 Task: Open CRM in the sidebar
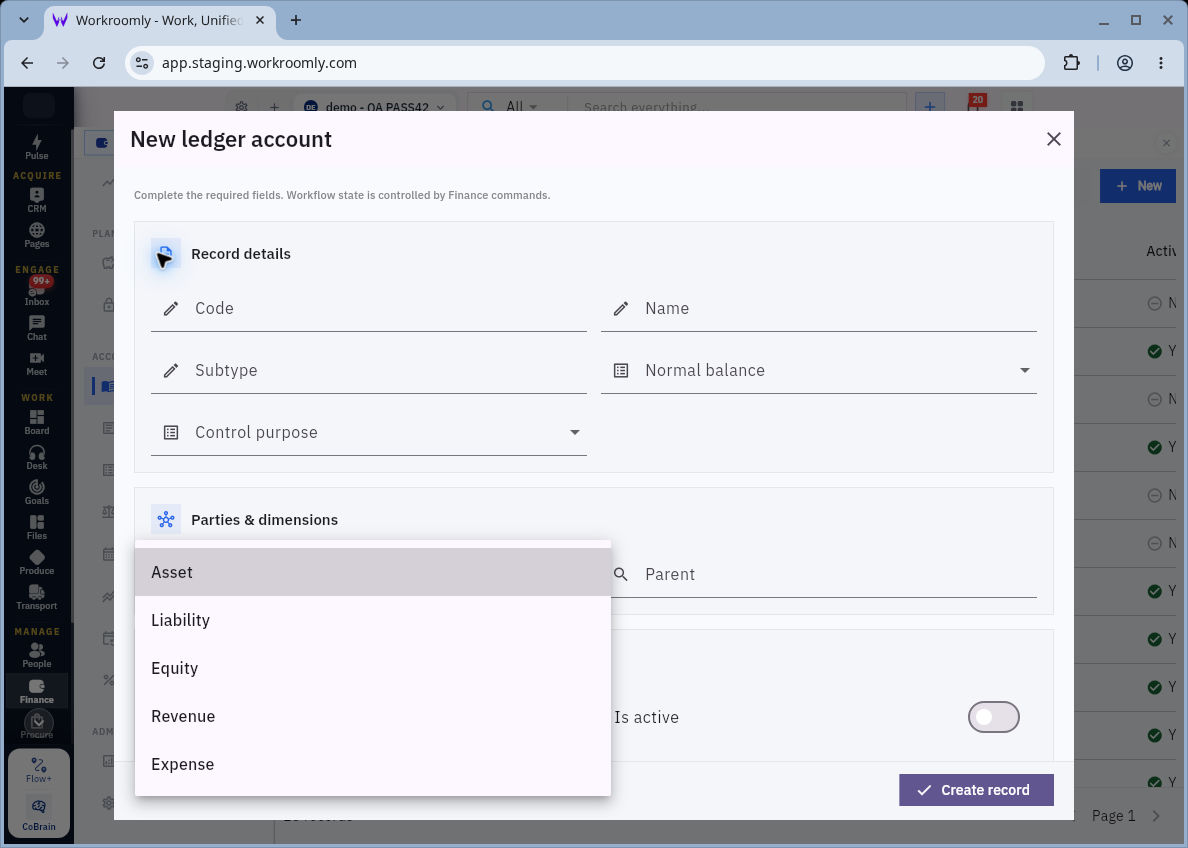(36, 200)
